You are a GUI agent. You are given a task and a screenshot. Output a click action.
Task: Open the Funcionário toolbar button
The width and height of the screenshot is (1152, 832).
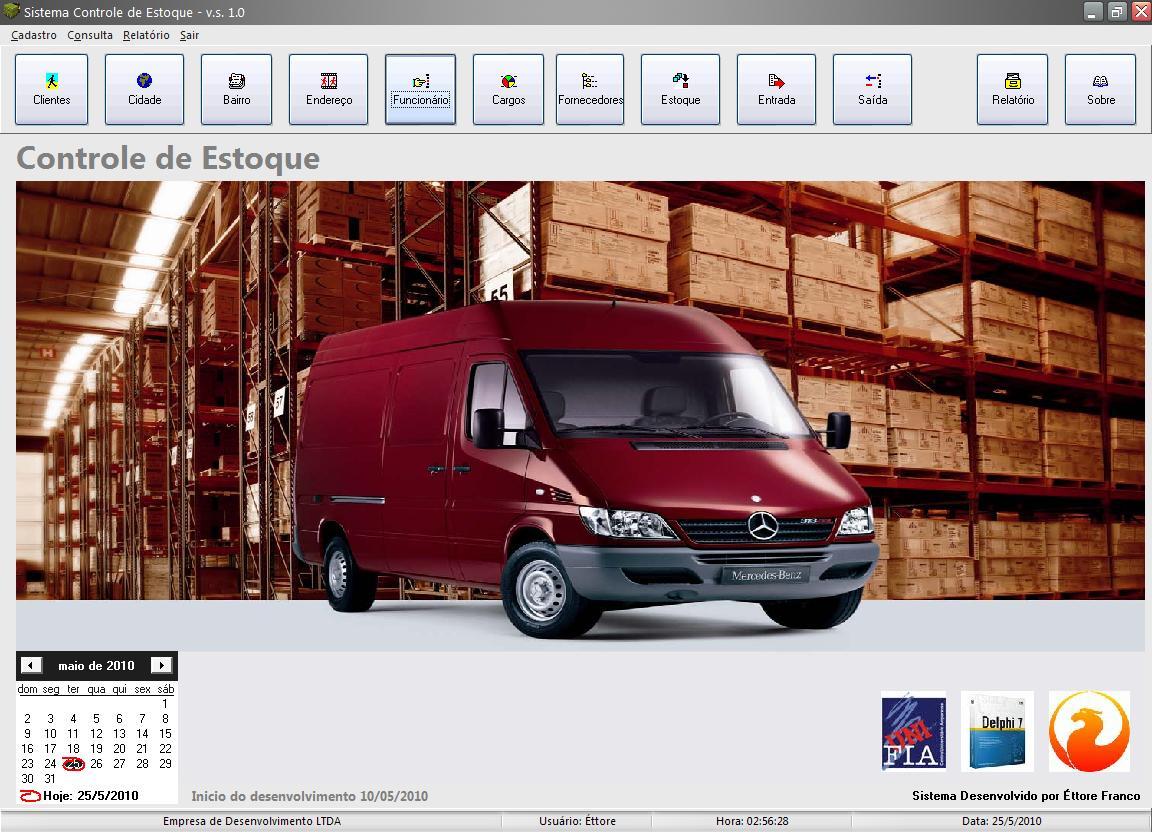420,89
